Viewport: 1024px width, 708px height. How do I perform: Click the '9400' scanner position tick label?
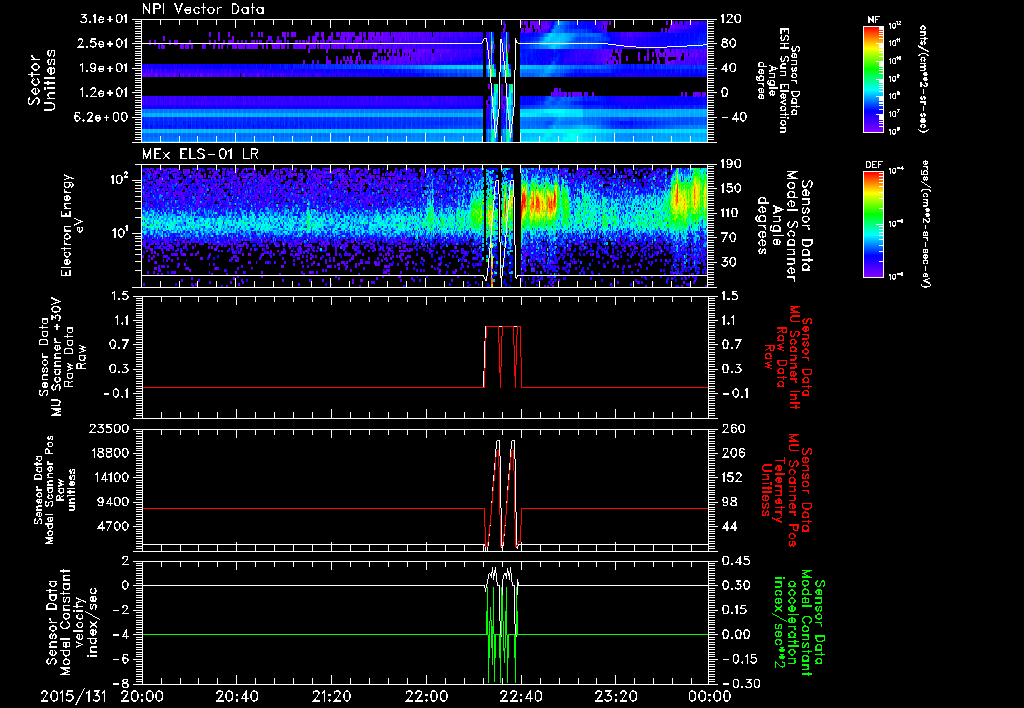pos(114,502)
